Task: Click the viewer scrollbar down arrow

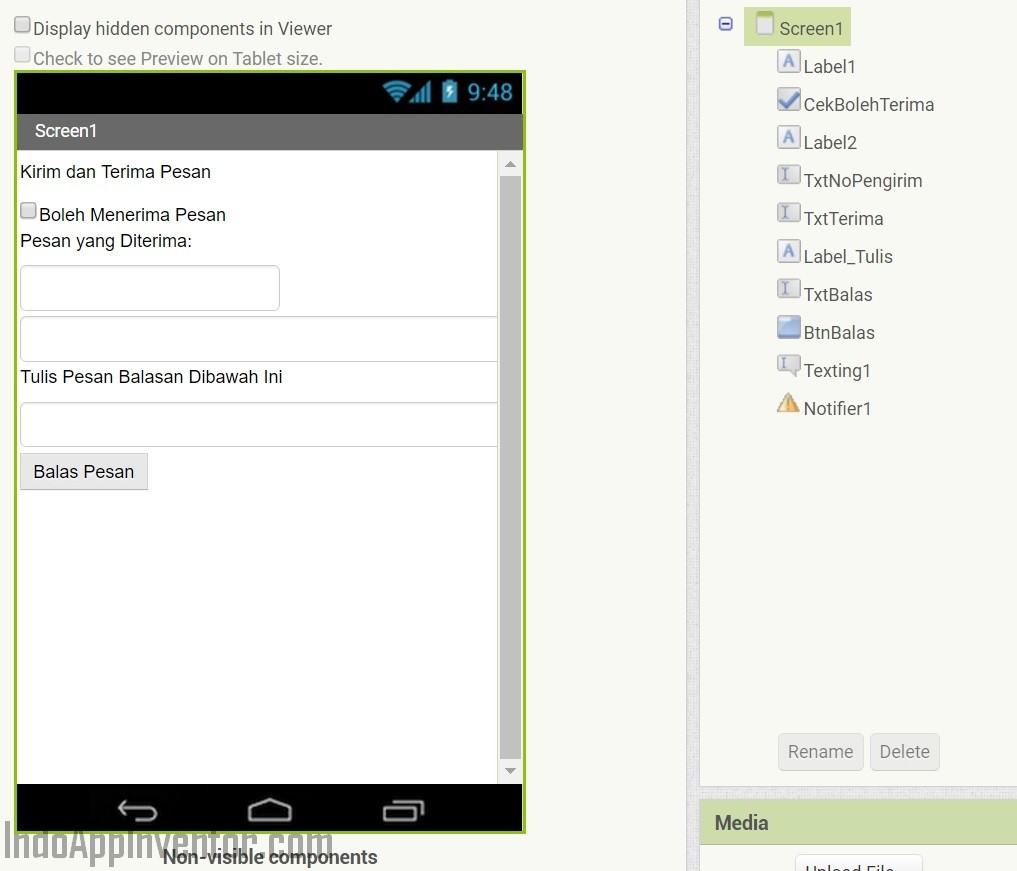Action: pos(510,771)
